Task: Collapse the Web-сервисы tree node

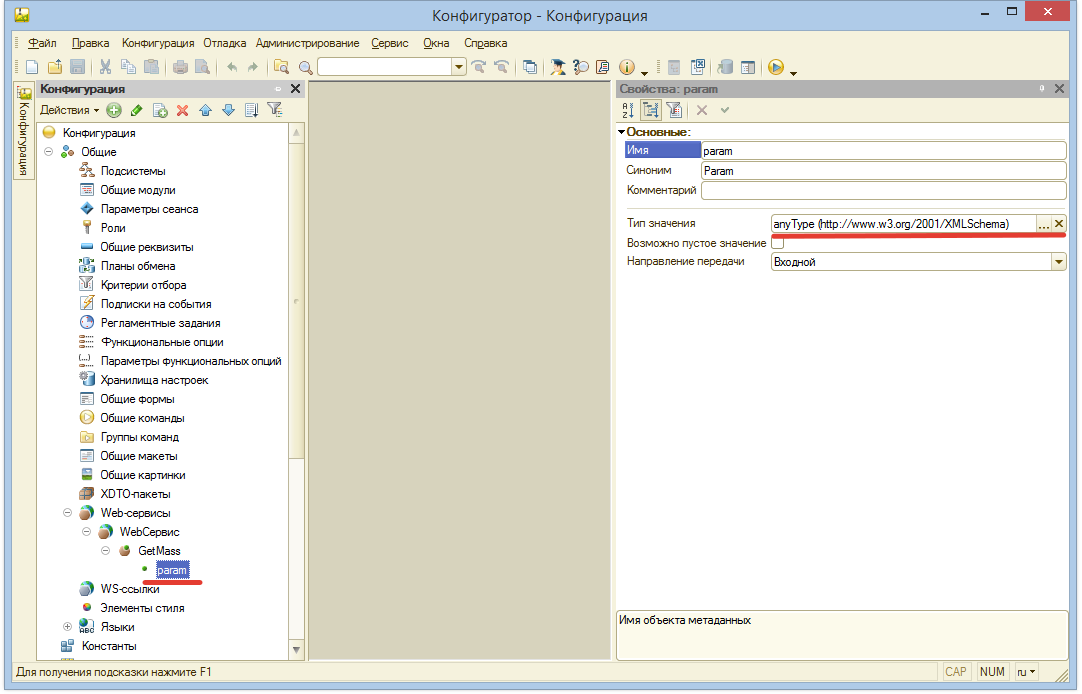Action: click(68, 513)
